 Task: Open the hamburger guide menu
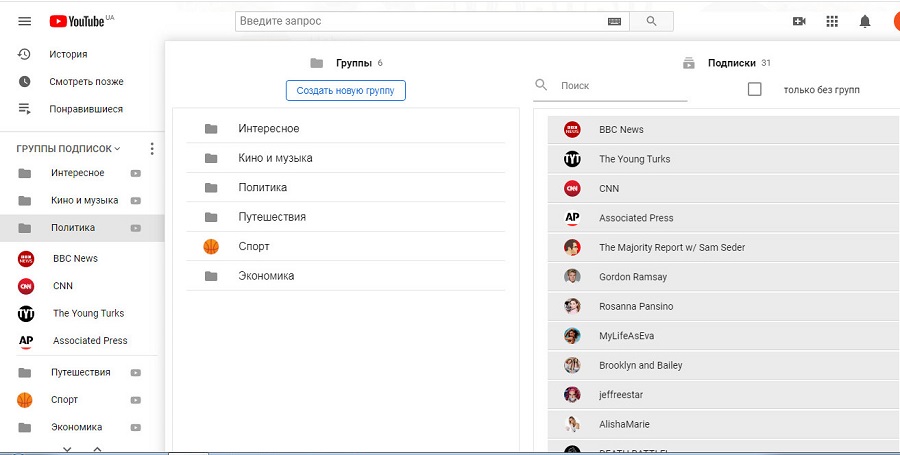(x=24, y=21)
